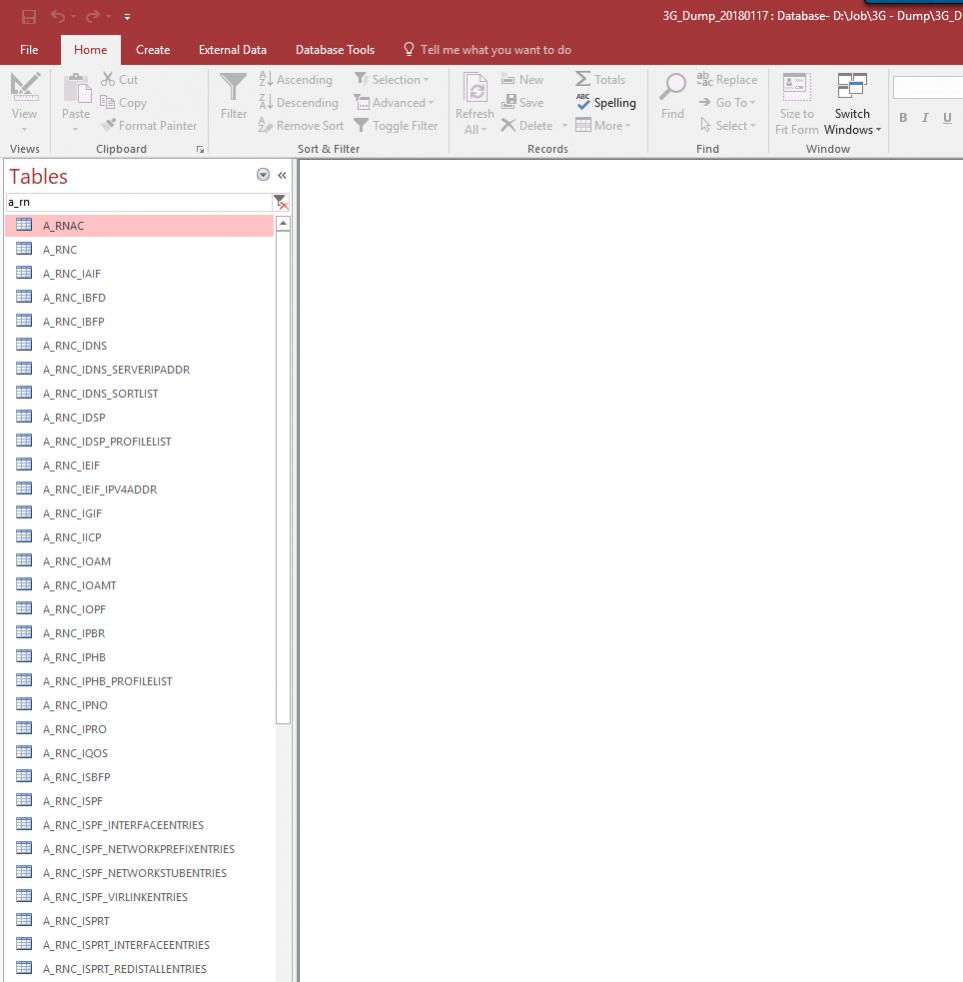Sort Ascending
The width and height of the screenshot is (963, 982).
tap(296, 80)
